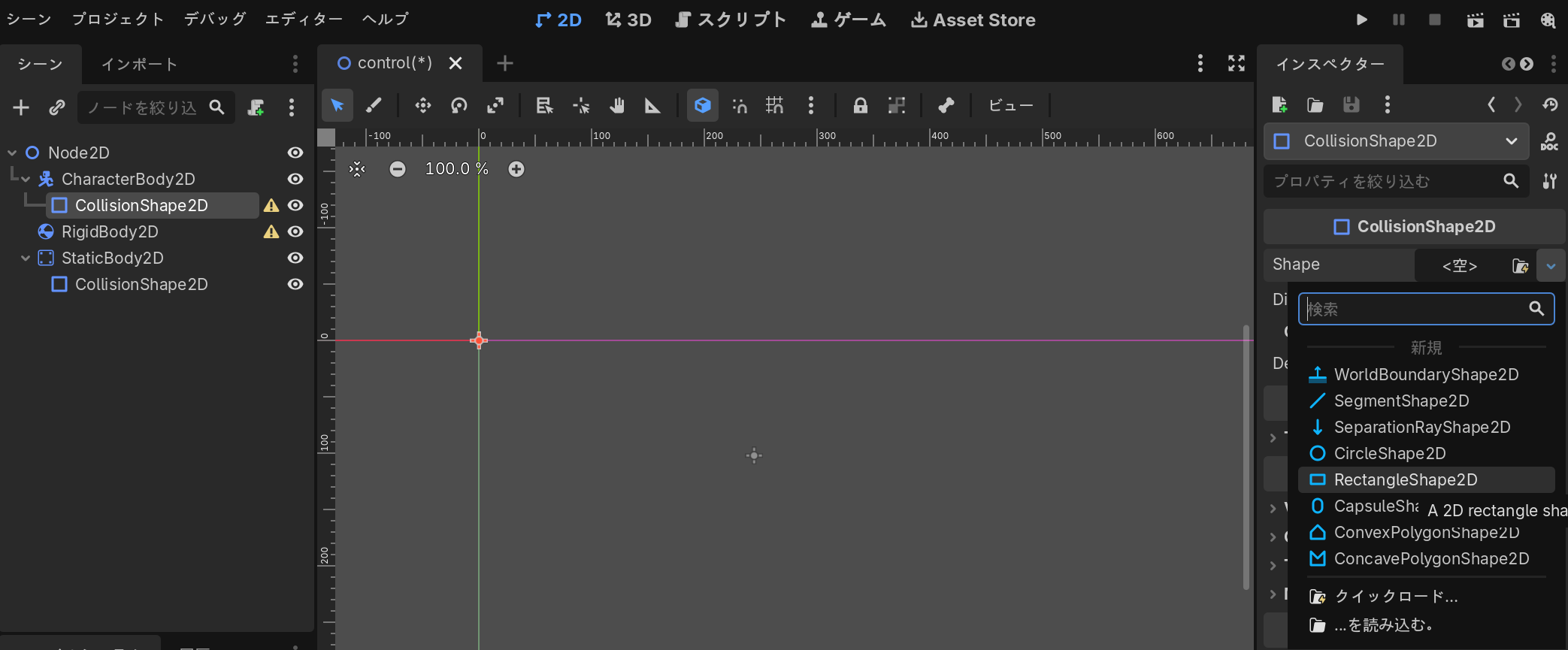Open the CollisionShape2D object dropdown

click(1397, 141)
